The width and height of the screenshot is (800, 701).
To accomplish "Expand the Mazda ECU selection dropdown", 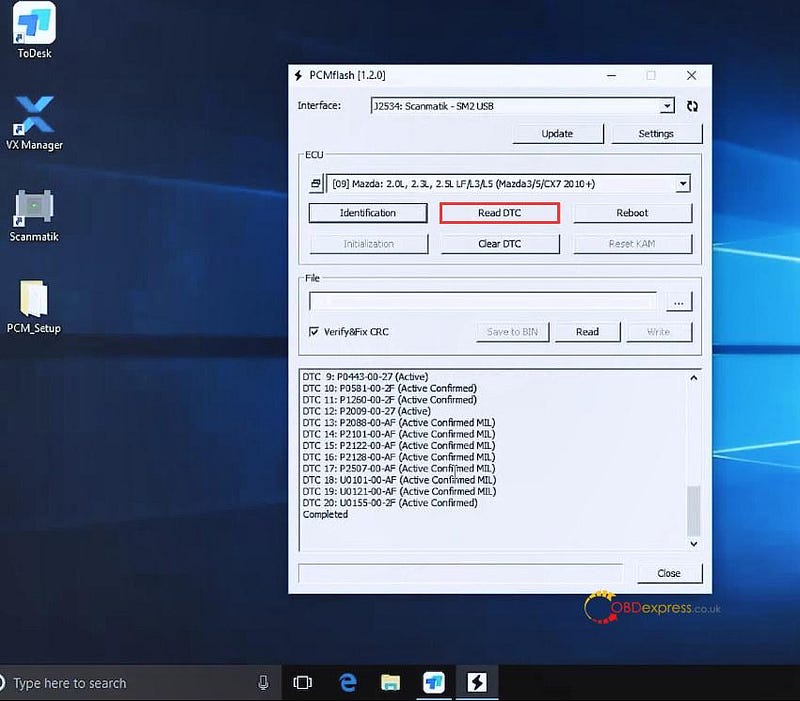I will (683, 184).
